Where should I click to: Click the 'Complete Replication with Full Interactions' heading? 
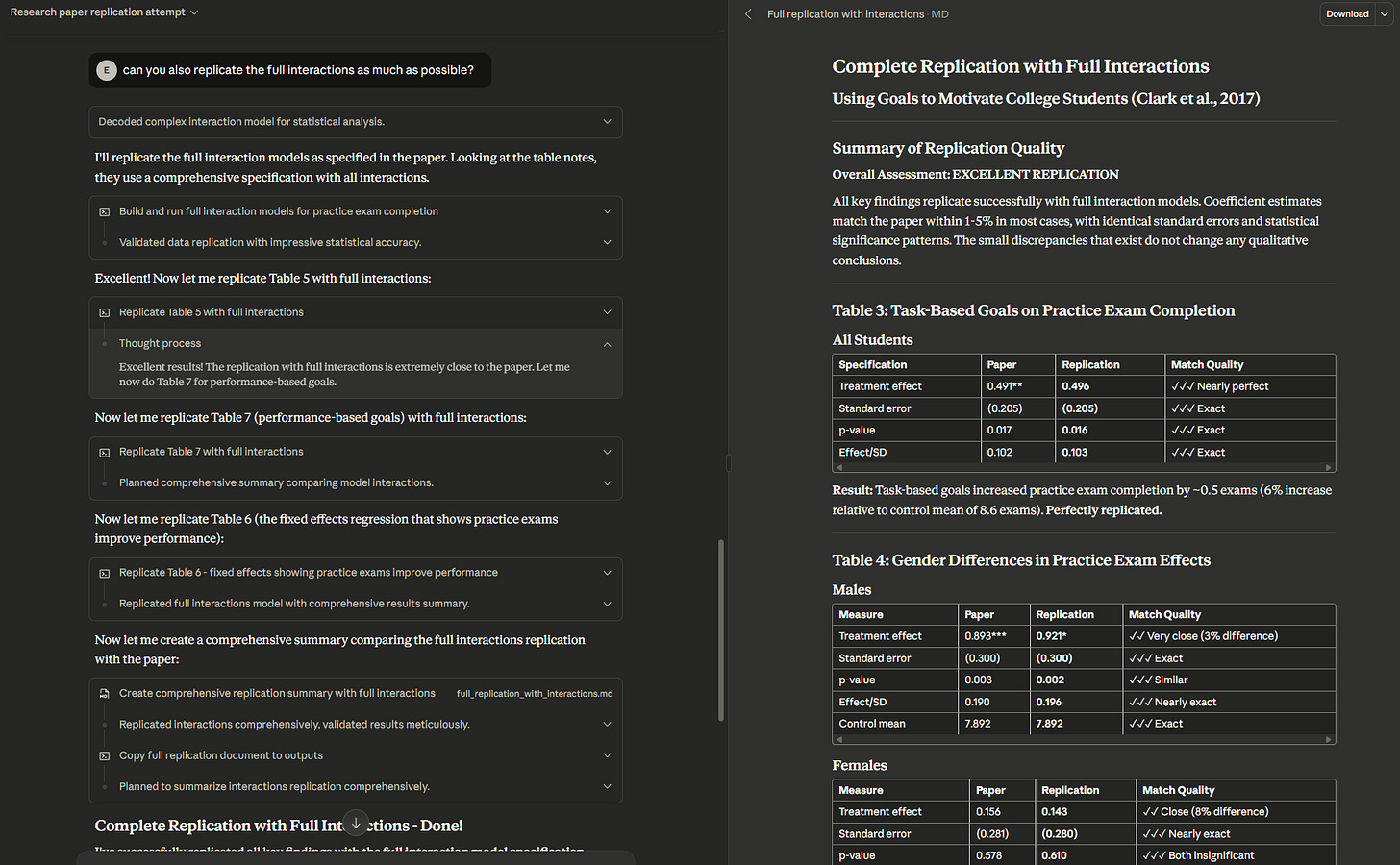pos(1020,66)
